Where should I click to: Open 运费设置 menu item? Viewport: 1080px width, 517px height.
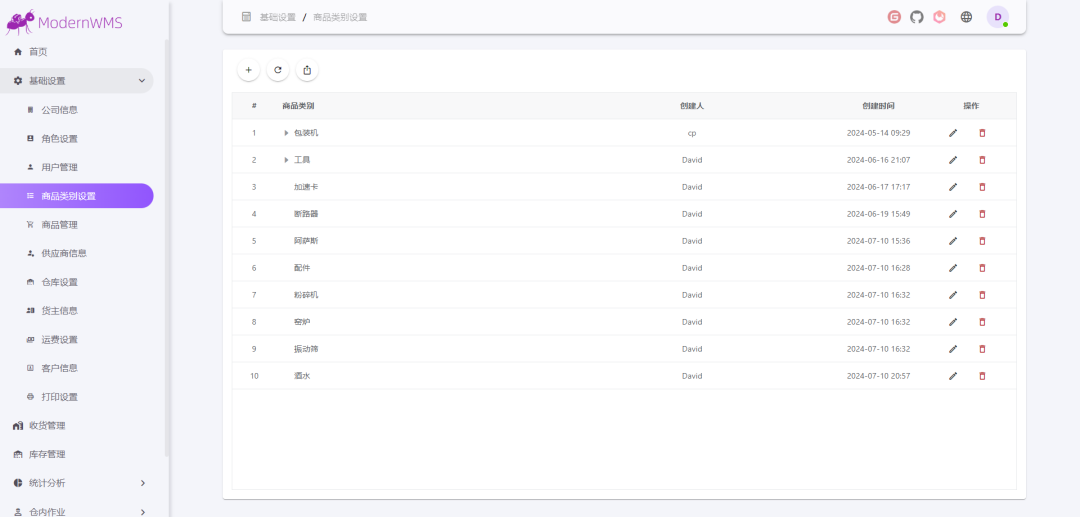[76, 339]
